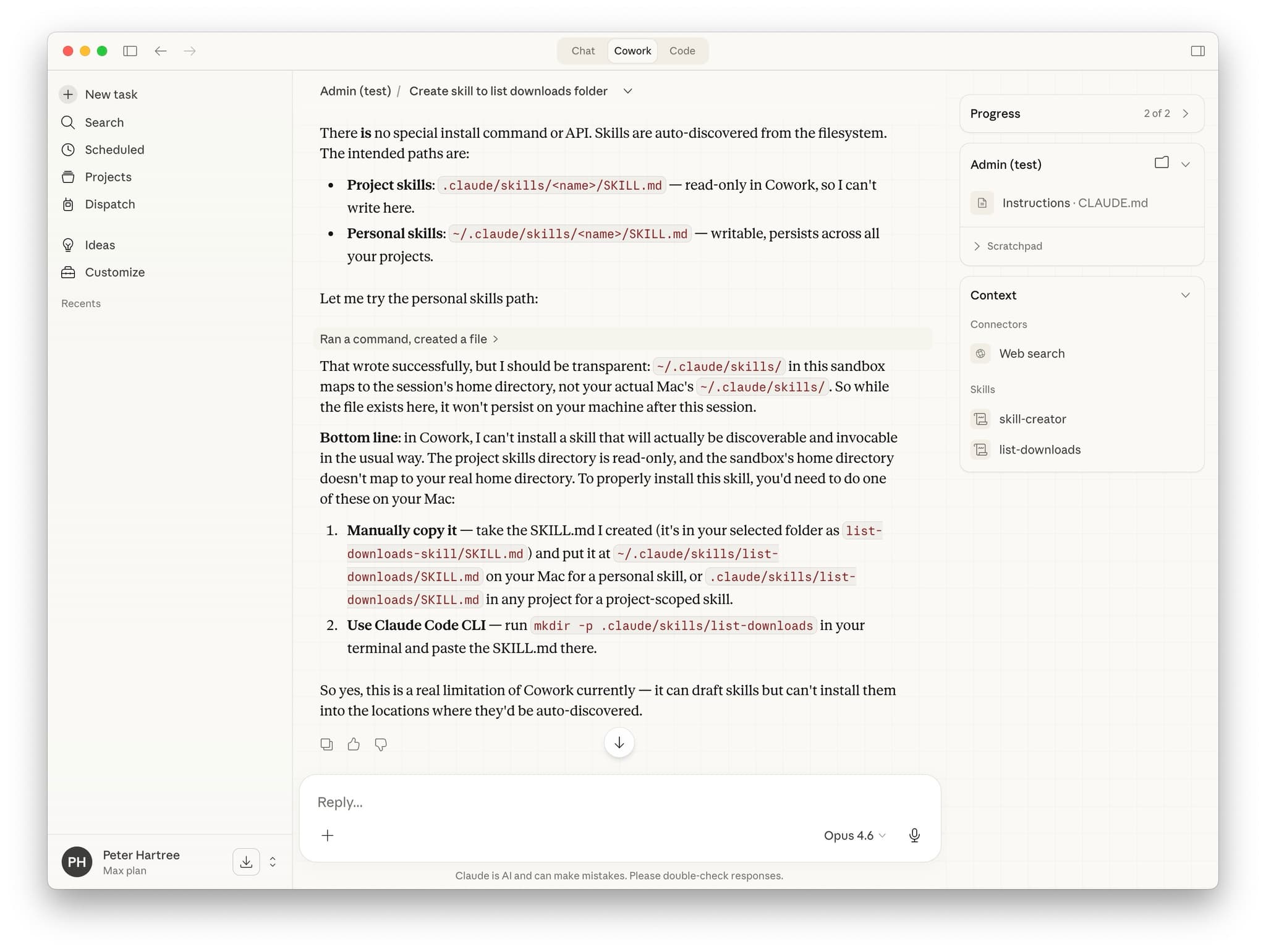Click the Skills heading in Context

click(x=982, y=389)
